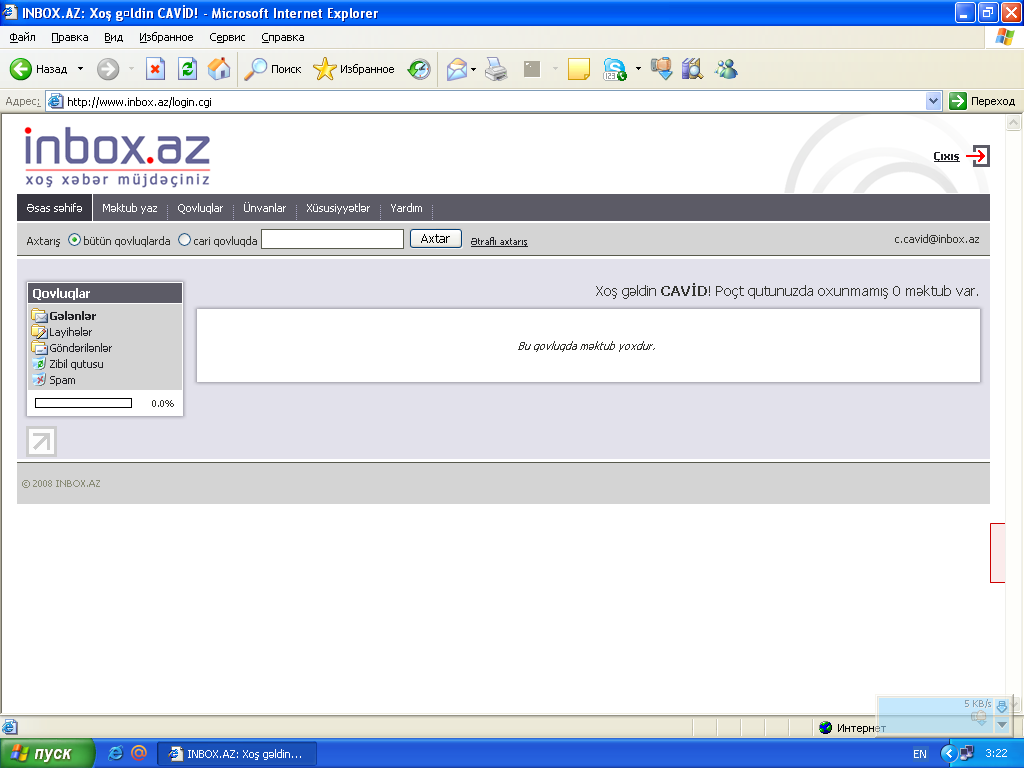Click the Back (Назад) arrow icon
This screenshot has height=768, width=1024.
tap(20, 69)
